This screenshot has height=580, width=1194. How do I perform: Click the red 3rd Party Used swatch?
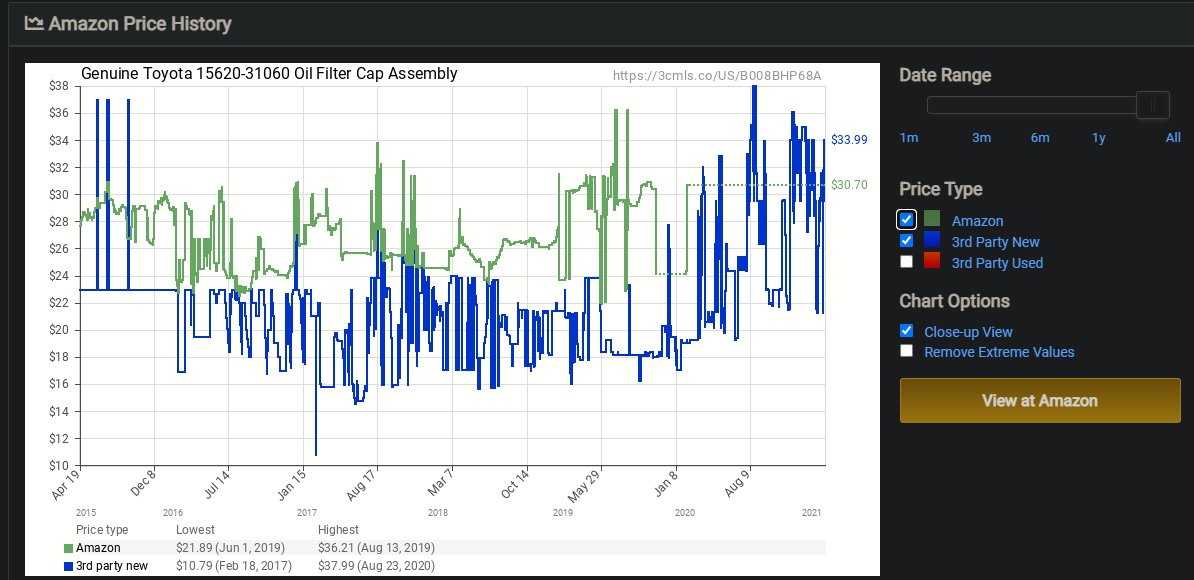pyautogui.click(x=932, y=261)
